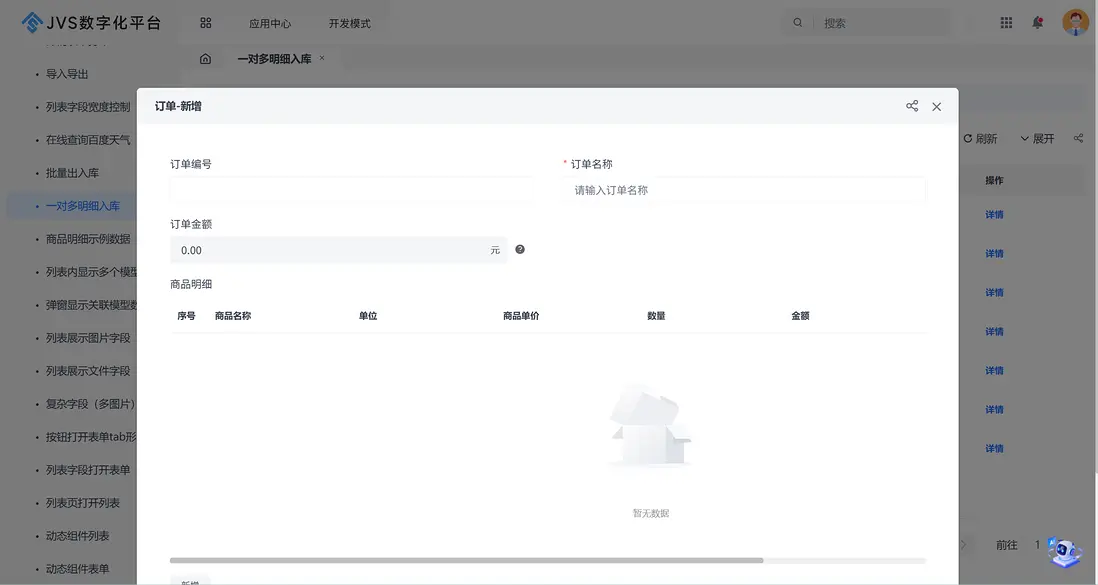Image resolution: width=1098 pixels, height=585 pixels.
Task: Open 列表字段打开表单 in sidebar
Action: coord(88,469)
